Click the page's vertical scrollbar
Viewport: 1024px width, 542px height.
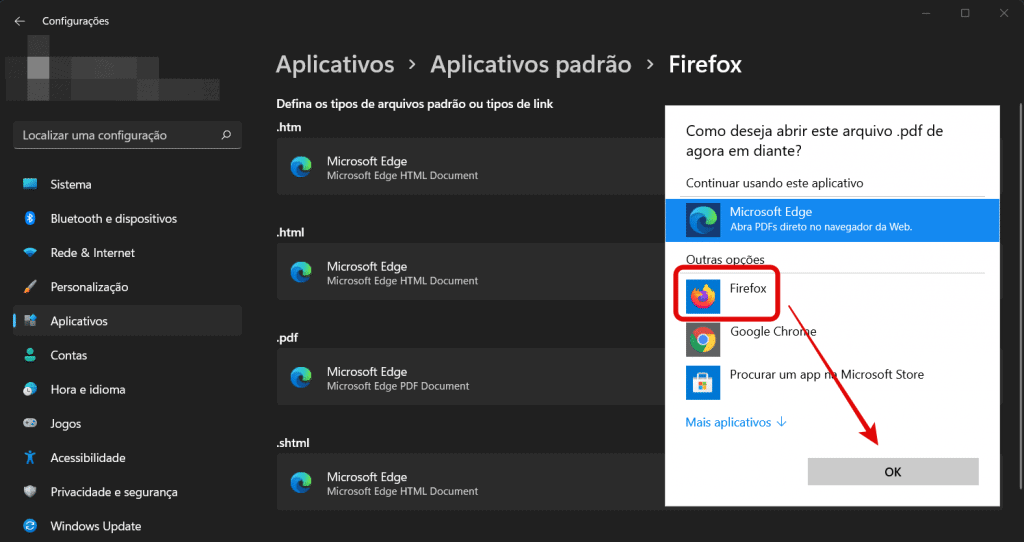(x=1020, y=296)
